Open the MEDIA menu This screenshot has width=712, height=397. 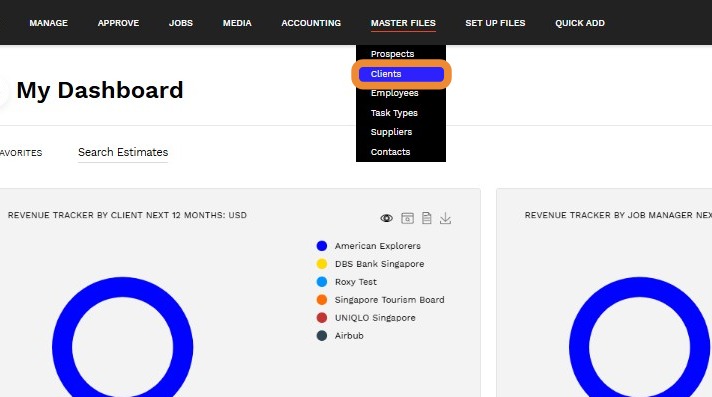[237, 23]
